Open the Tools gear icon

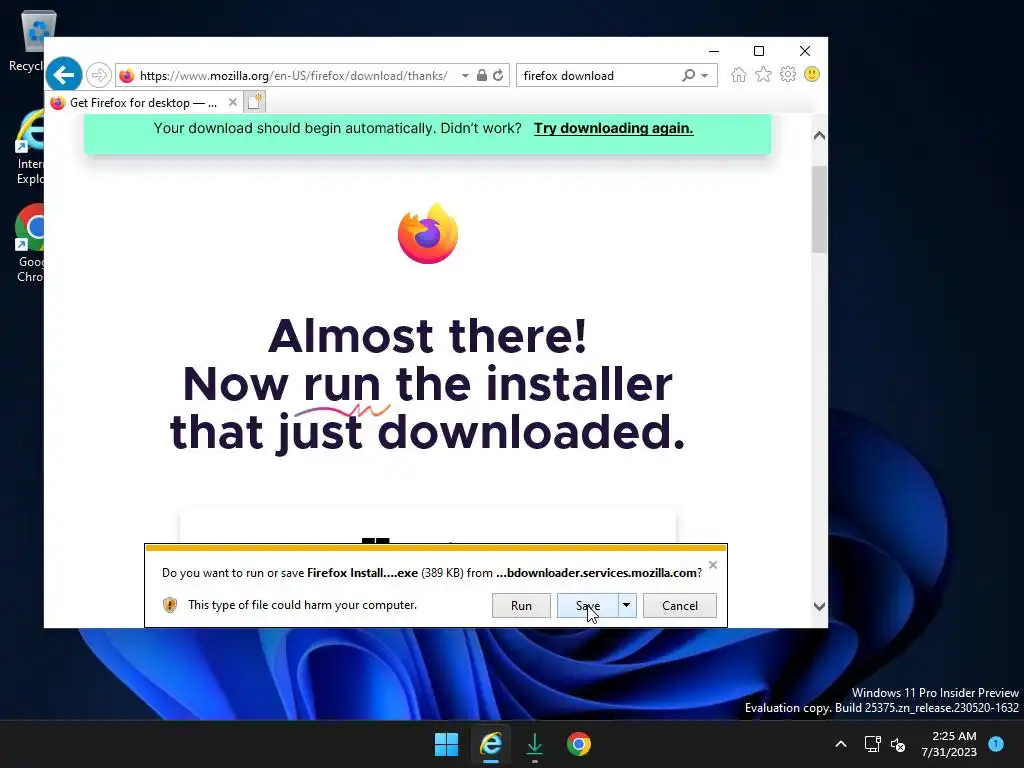pyautogui.click(x=788, y=74)
